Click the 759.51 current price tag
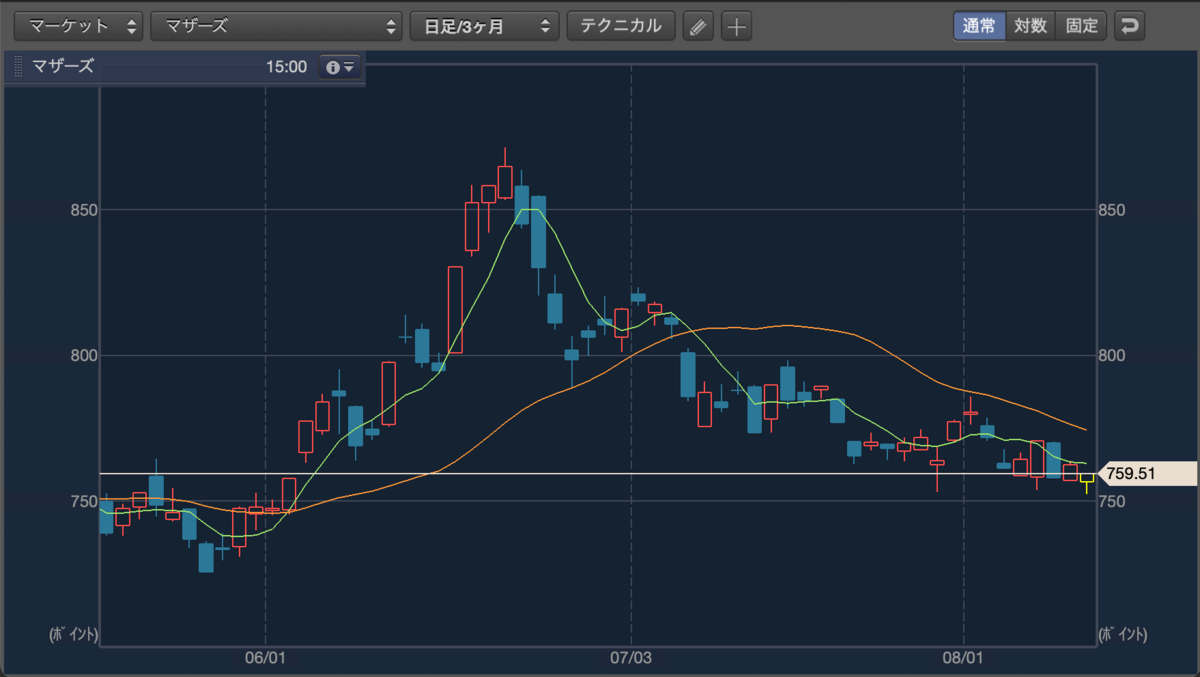The height and width of the screenshot is (677, 1200). [1146, 474]
